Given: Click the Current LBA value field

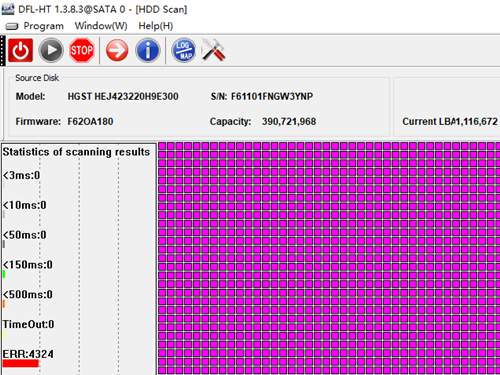Looking at the screenshot, I should click(474, 121).
